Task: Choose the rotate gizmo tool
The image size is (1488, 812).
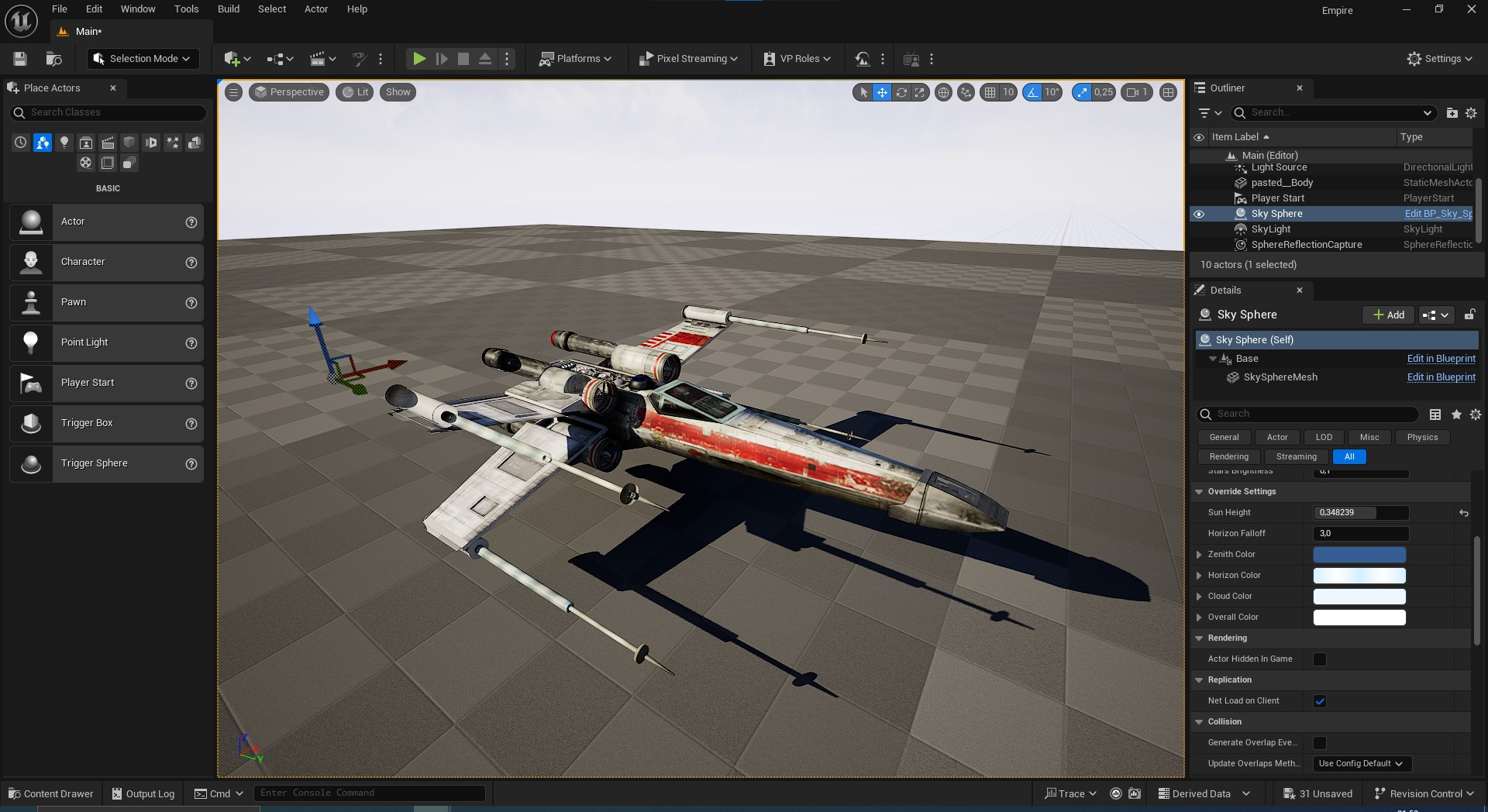Action: coord(901,92)
